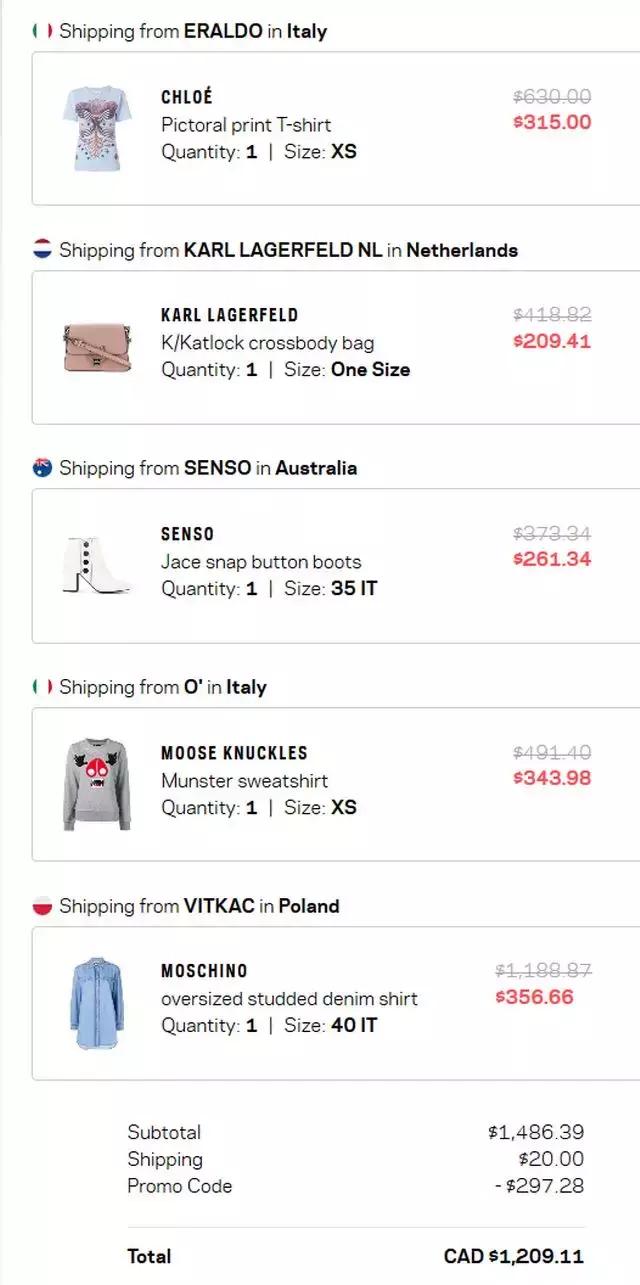Click the Italy flag icon beside ERALDO
Image resolution: width=640 pixels, height=1285 pixels.
coord(42,31)
